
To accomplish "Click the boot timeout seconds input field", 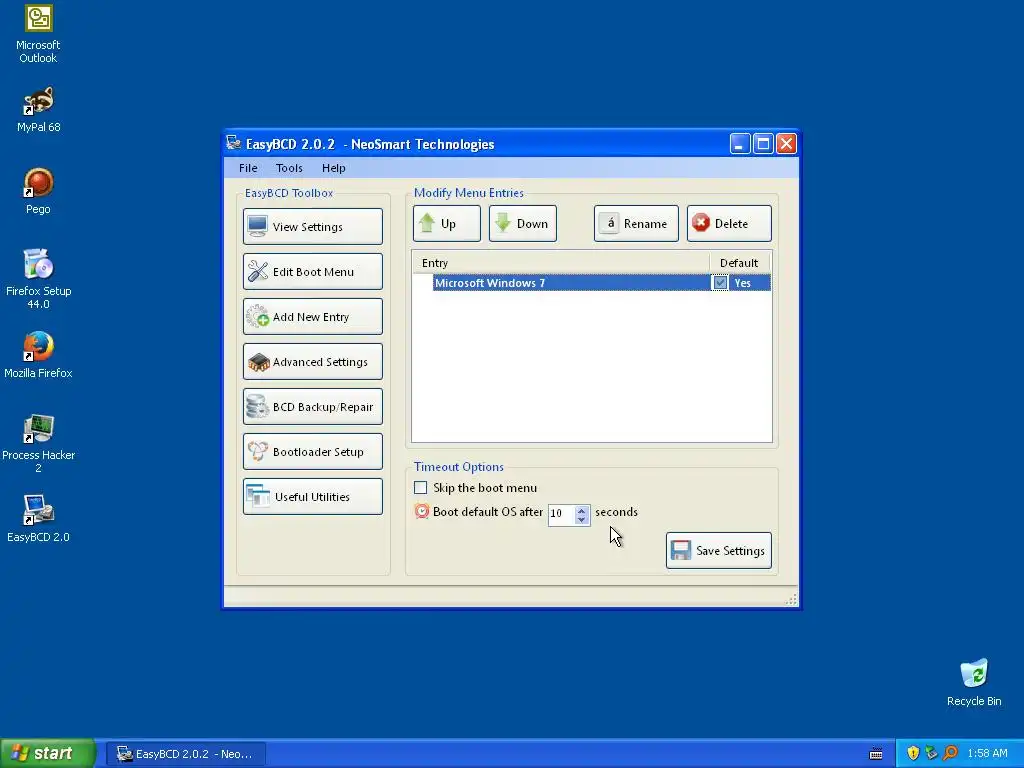I will 561,514.
